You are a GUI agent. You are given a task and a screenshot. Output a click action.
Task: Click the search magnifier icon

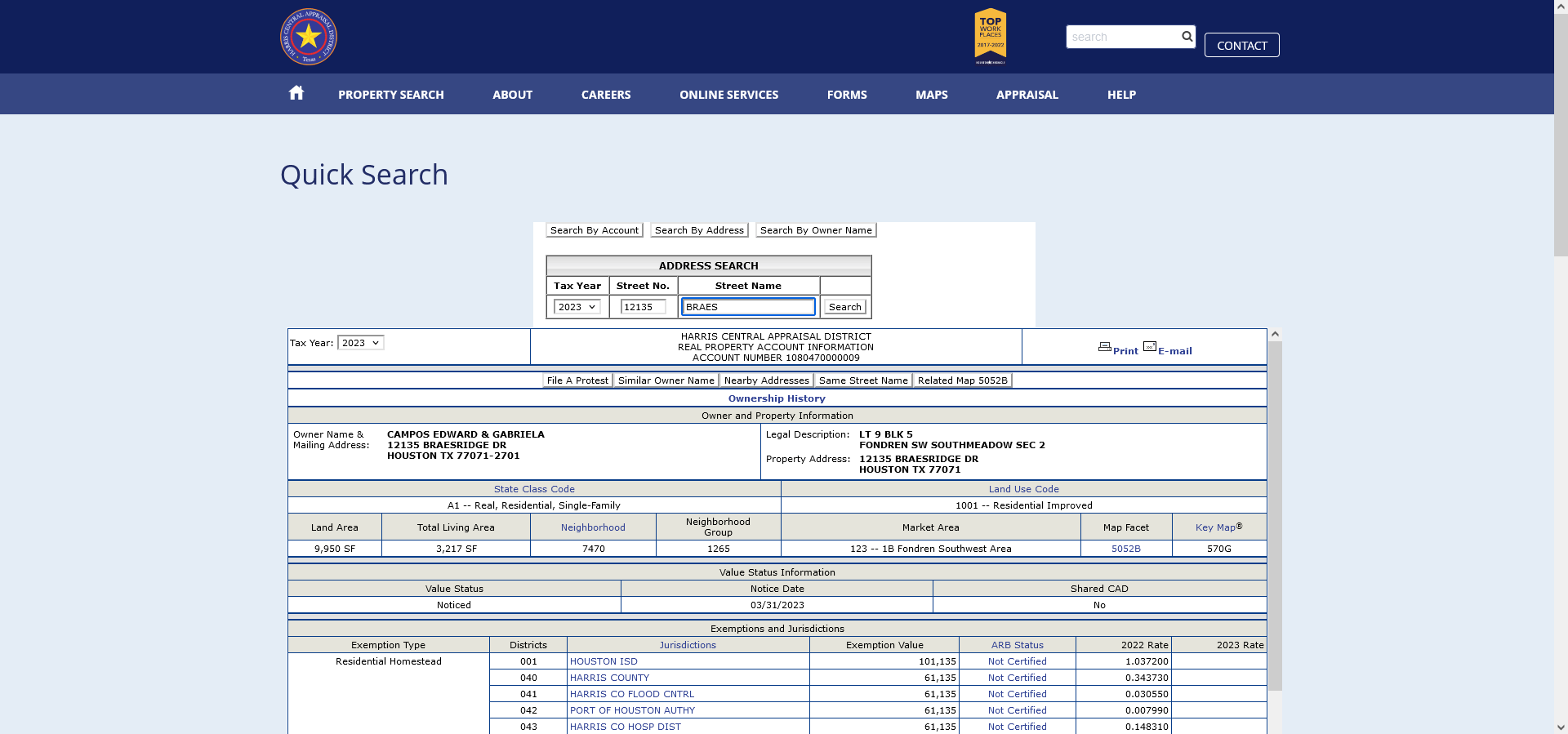pyautogui.click(x=1187, y=36)
